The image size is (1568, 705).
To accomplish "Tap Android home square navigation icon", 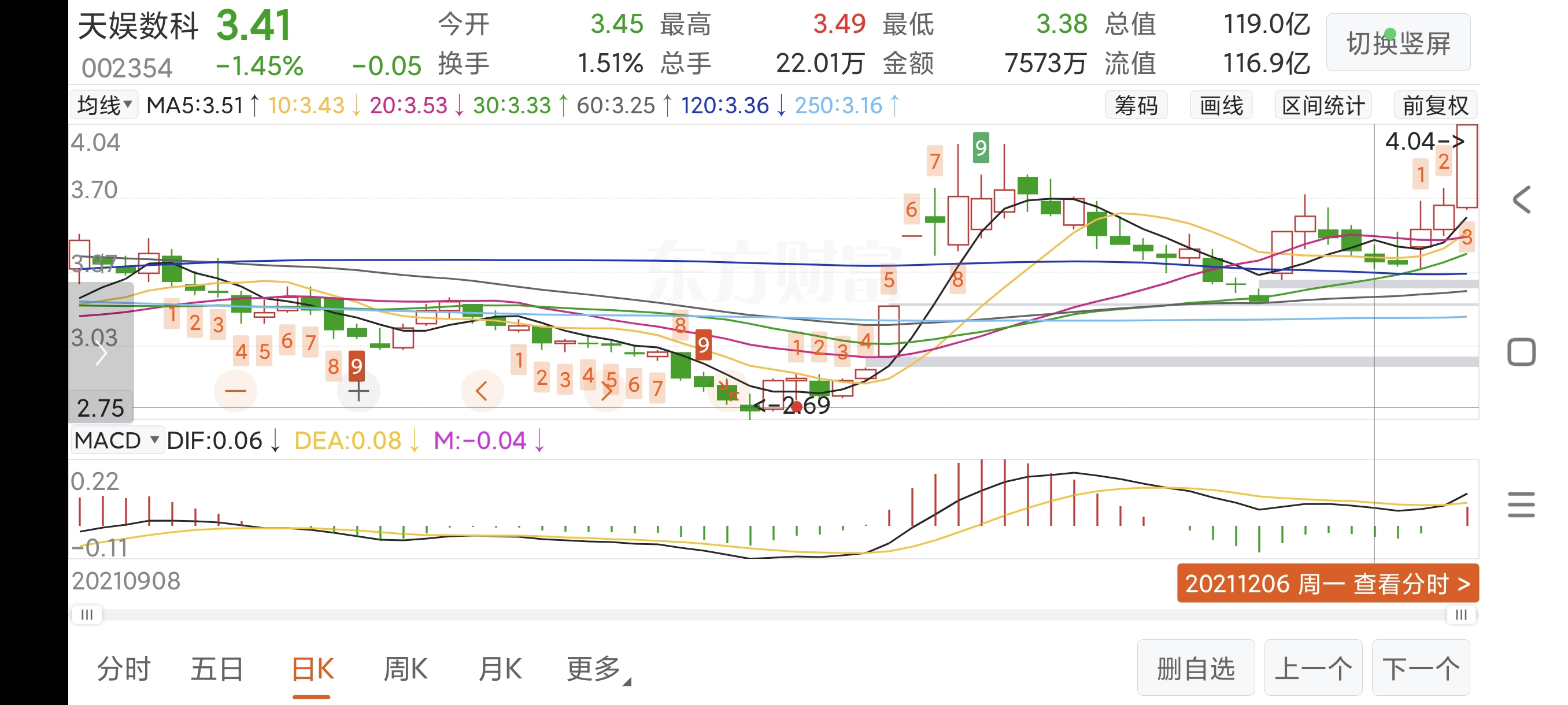I will tap(1521, 351).
